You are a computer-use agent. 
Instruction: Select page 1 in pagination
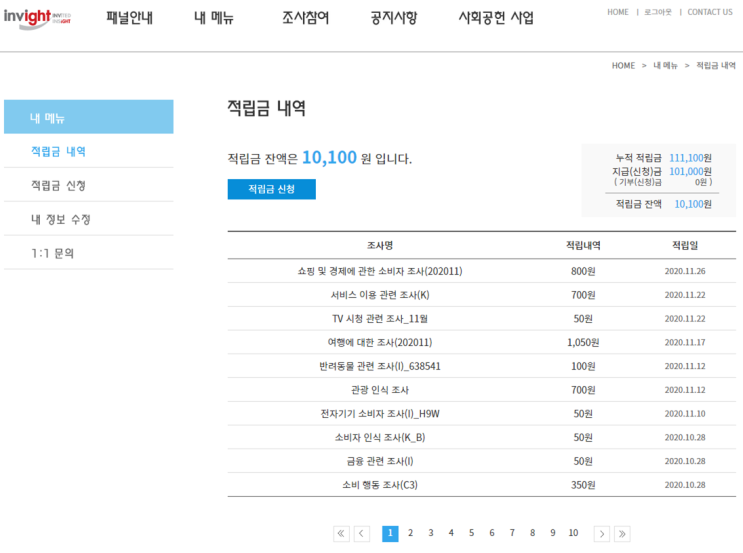[390, 534]
